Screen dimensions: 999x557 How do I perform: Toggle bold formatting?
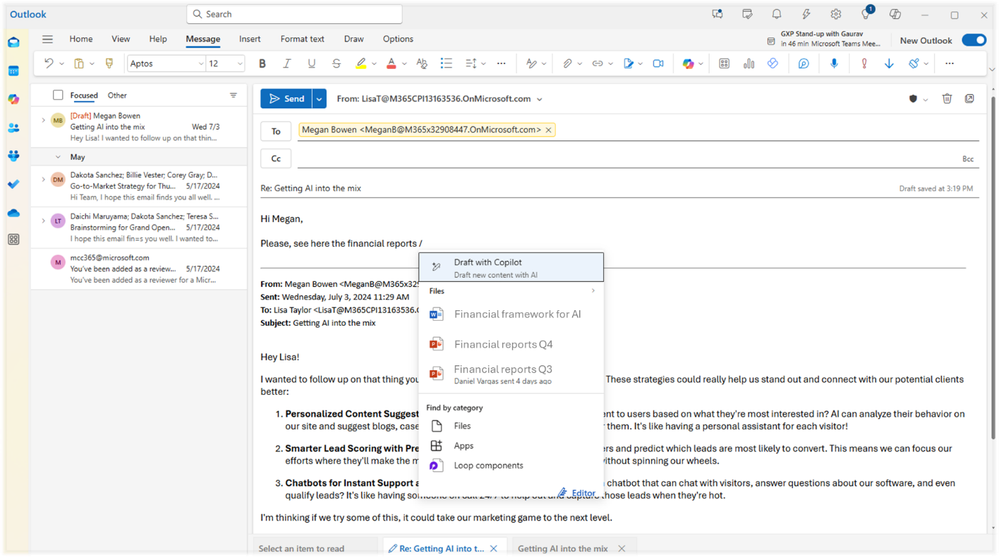coord(262,64)
